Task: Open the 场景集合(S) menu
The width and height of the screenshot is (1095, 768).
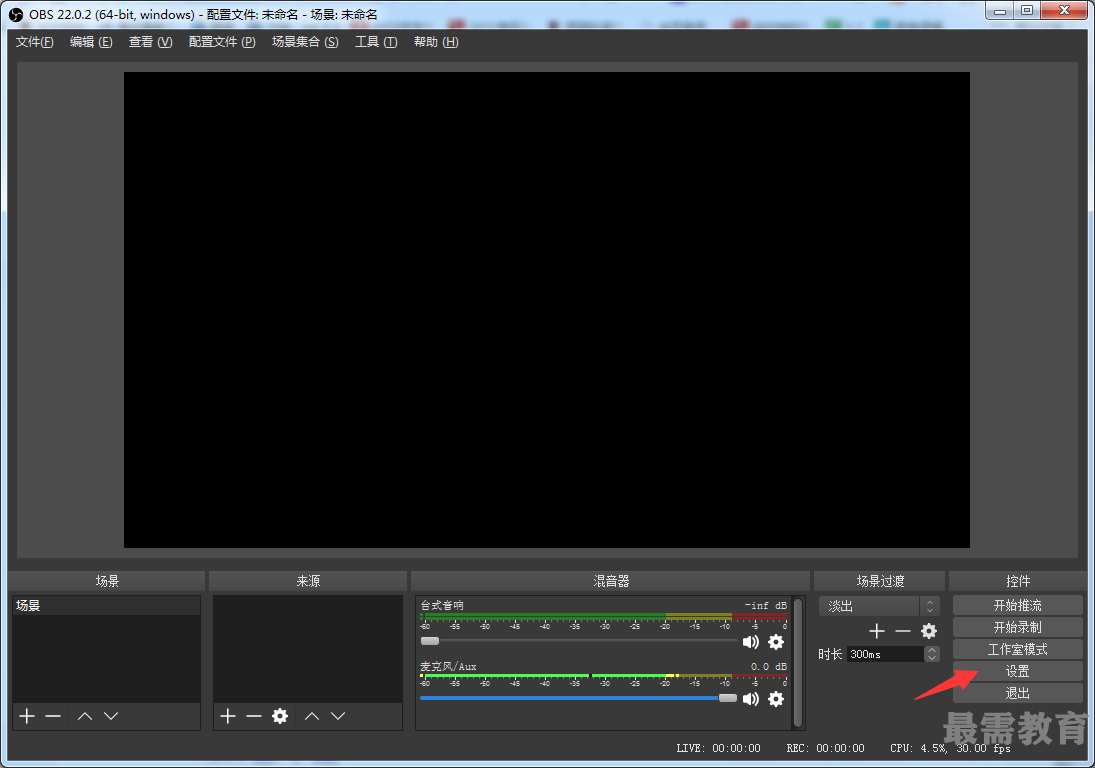Action: [x=305, y=42]
